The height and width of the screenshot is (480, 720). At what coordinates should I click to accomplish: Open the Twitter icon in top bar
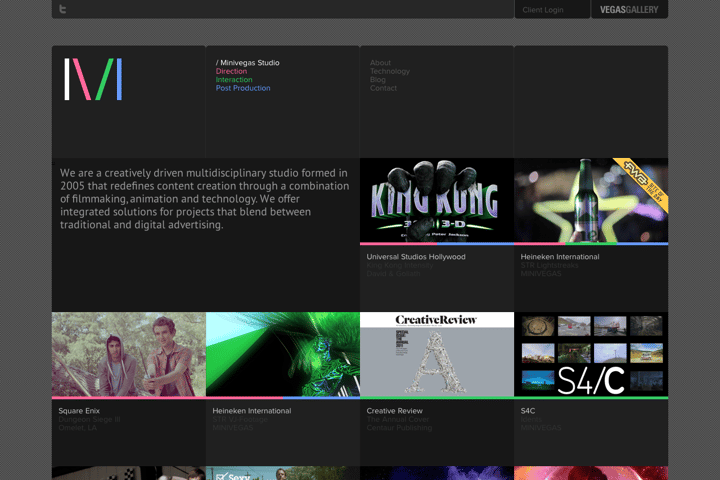tap(63, 9)
